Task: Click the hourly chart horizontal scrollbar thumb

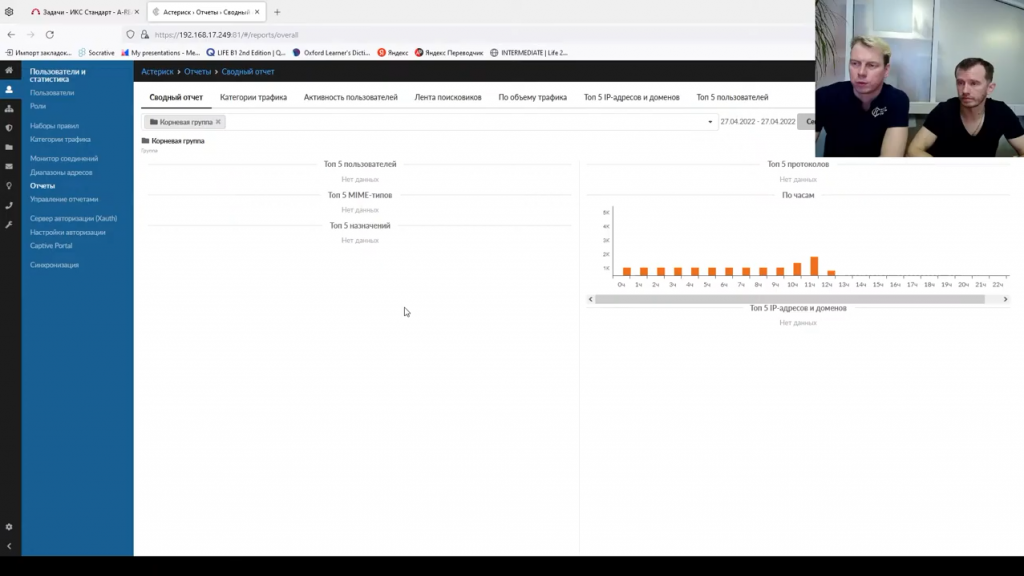Action: pos(790,299)
